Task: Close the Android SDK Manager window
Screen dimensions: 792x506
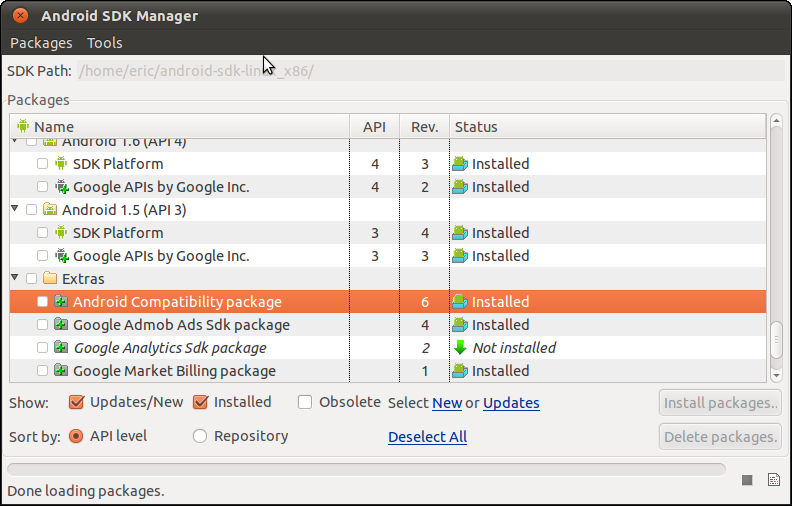Action: click(20, 16)
